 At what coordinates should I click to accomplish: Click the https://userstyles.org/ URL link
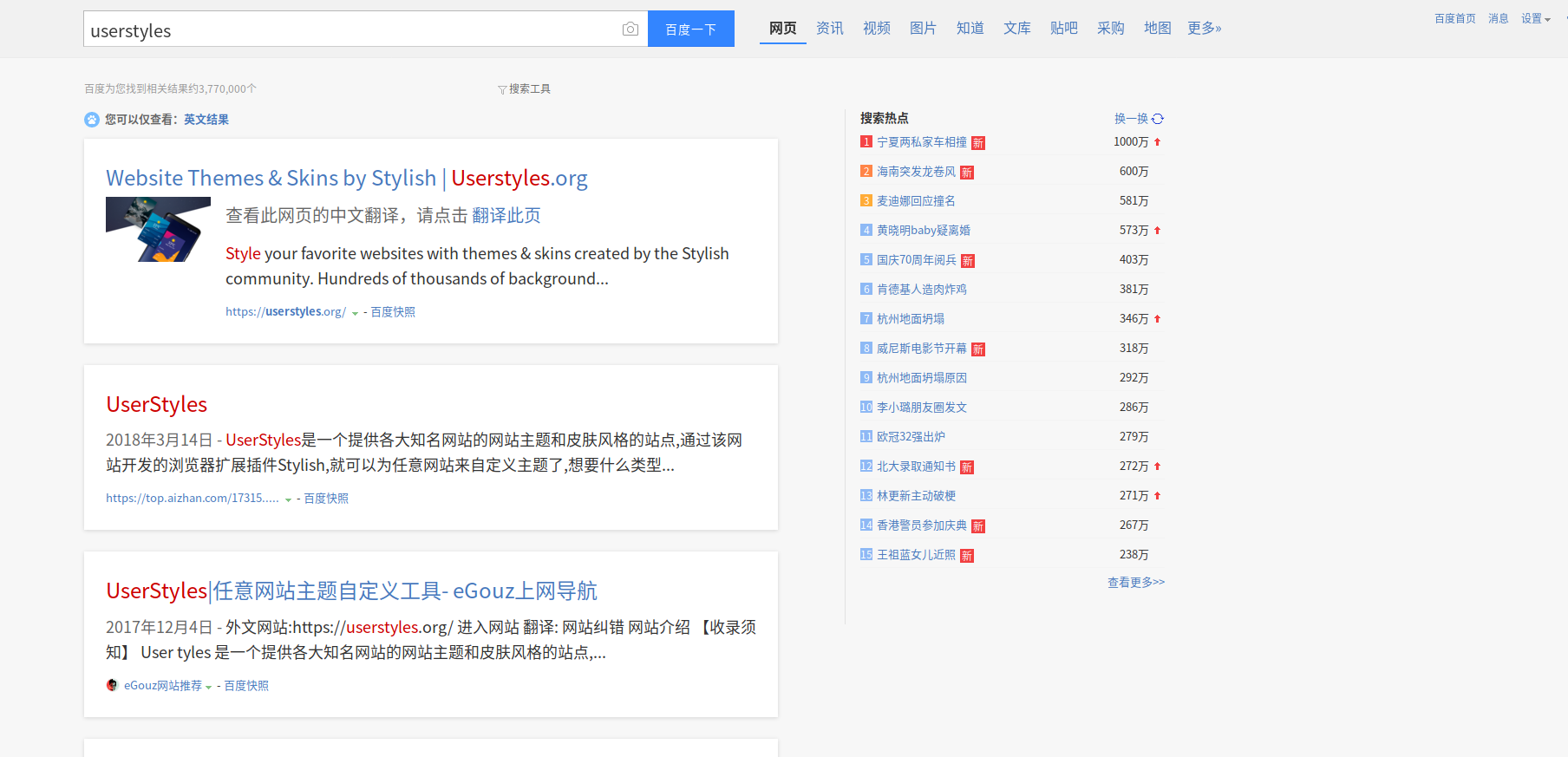click(x=285, y=312)
